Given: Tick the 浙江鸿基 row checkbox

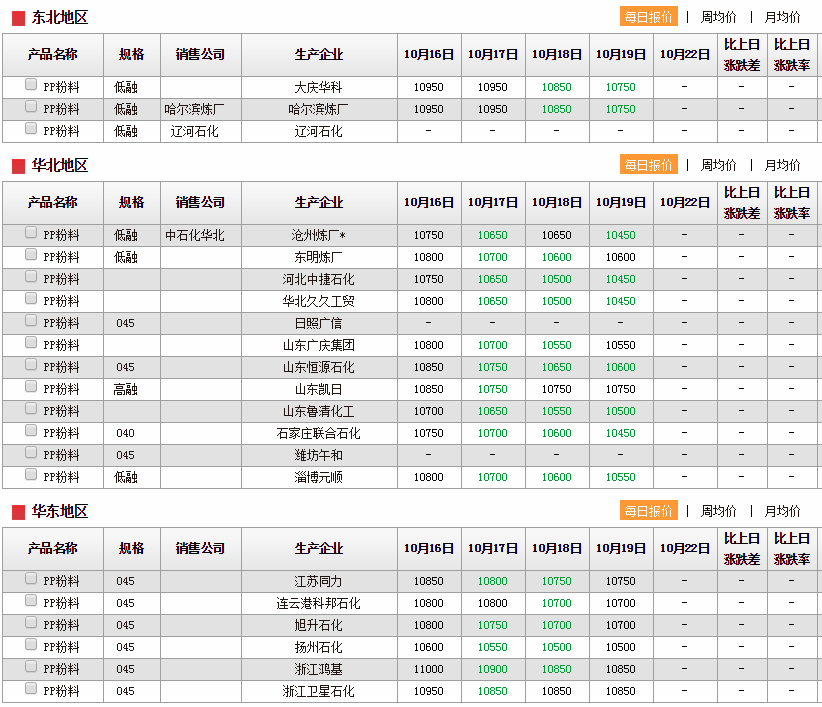Looking at the screenshot, I should click(31, 666).
